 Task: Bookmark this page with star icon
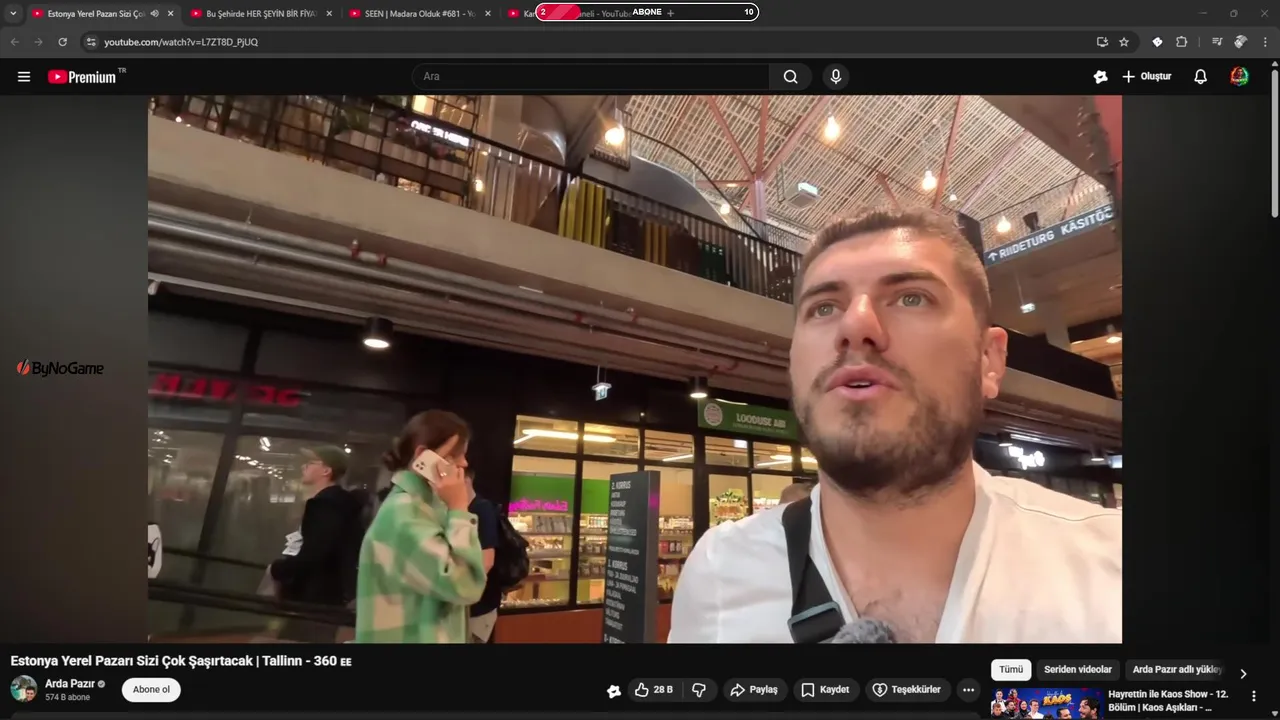pos(1124,42)
